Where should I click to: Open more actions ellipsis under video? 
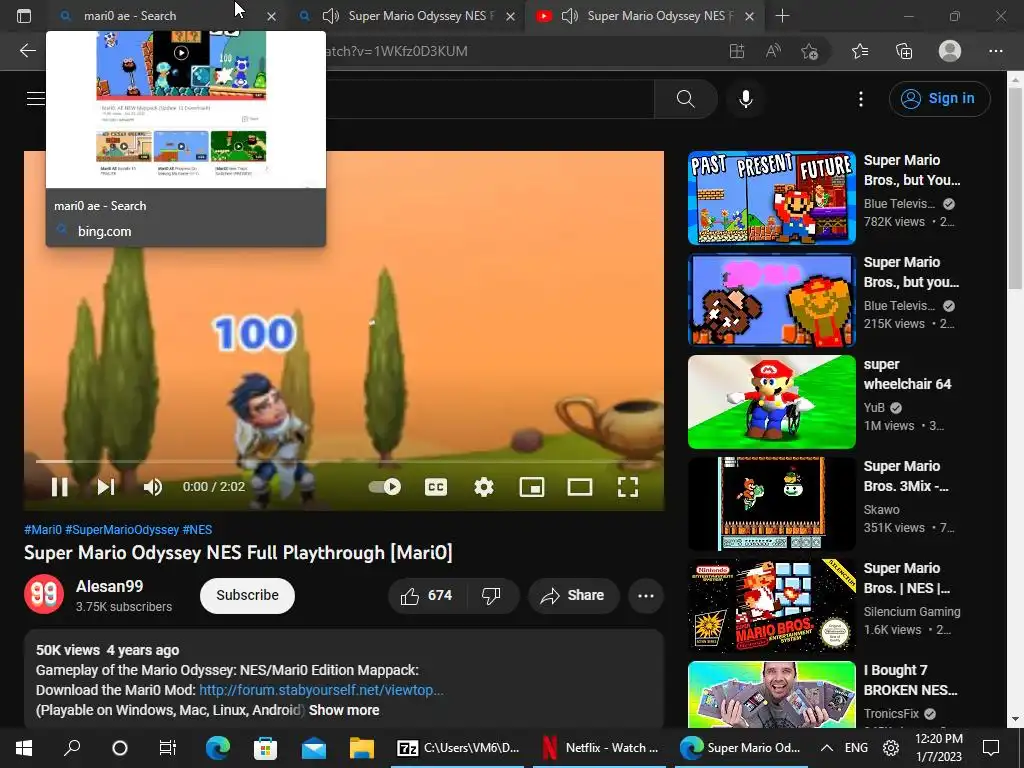point(646,595)
